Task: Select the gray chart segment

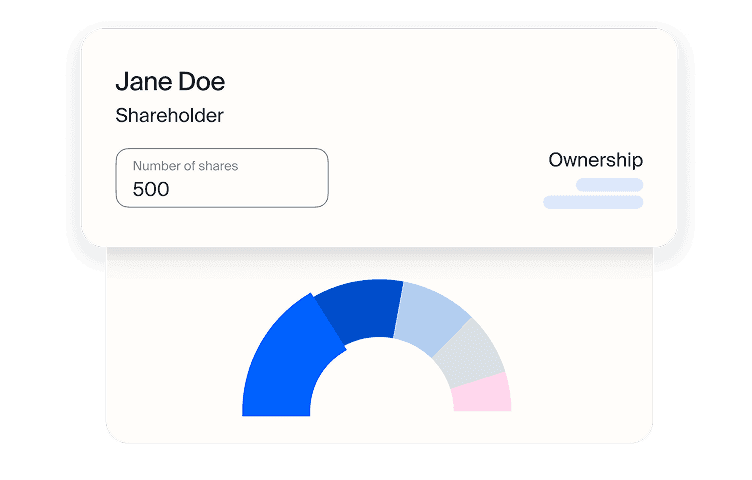Action: 470,355
